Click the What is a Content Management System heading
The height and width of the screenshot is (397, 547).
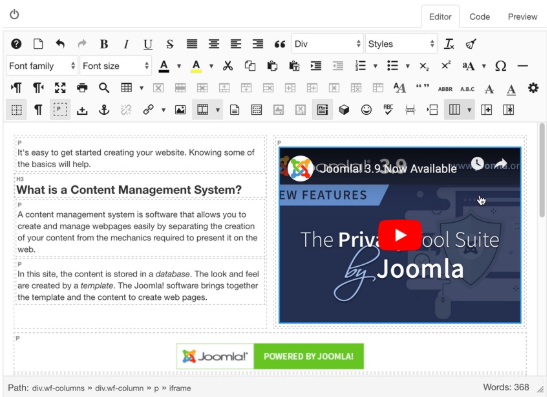click(x=129, y=190)
